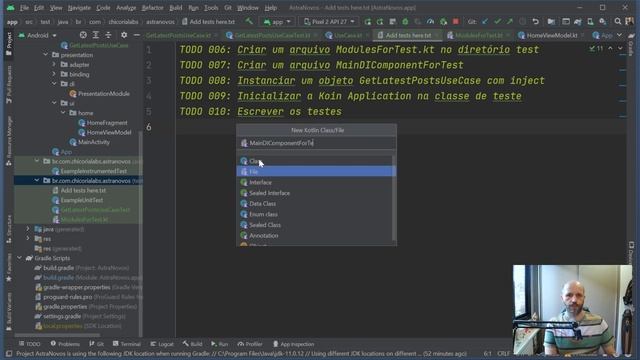Viewport: 640px width, 360px height.
Task: Open the Terminal tool window
Action: 127,344
